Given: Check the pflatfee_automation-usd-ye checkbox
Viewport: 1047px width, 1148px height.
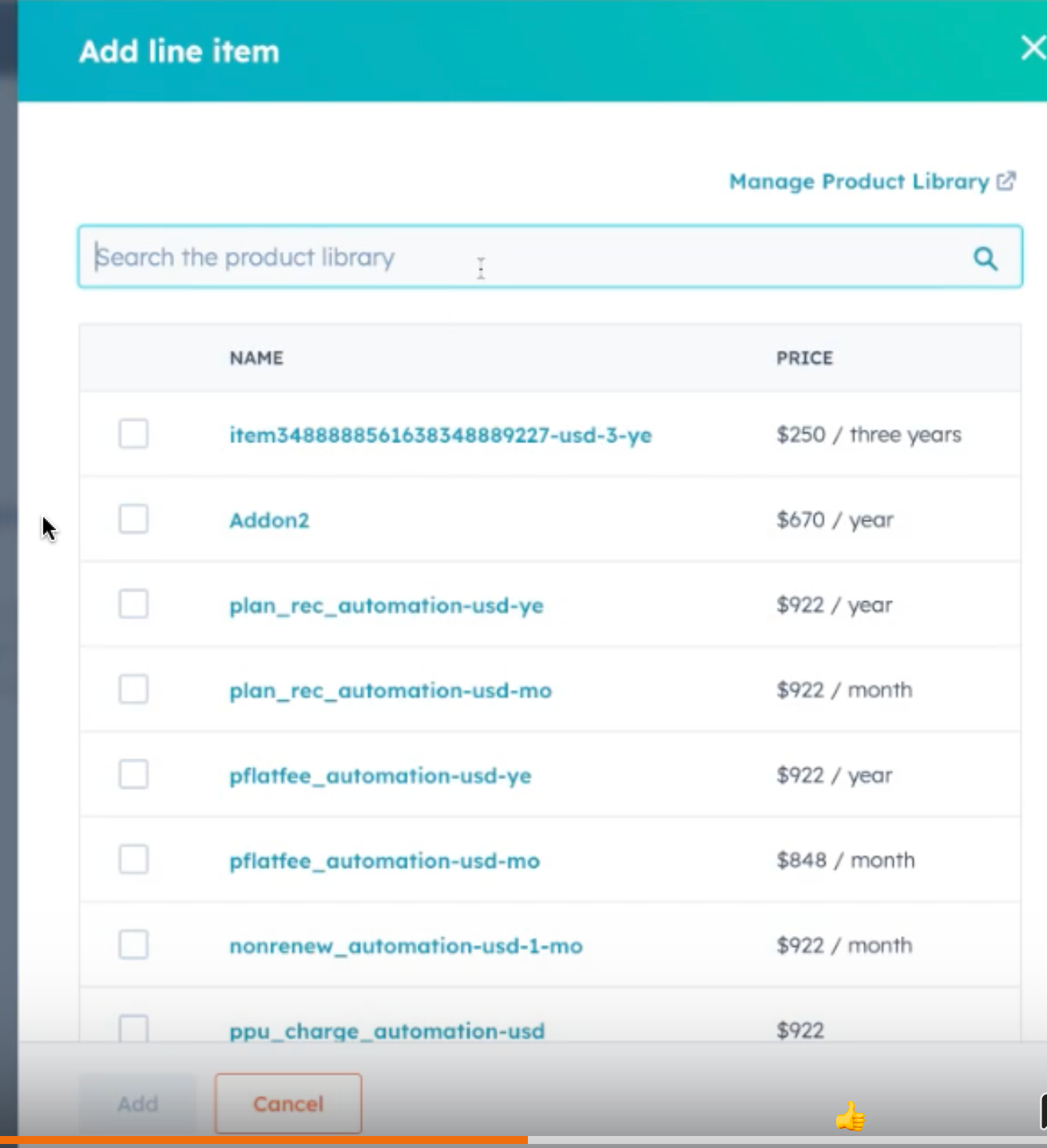Looking at the screenshot, I should click(x=133, y=774).
